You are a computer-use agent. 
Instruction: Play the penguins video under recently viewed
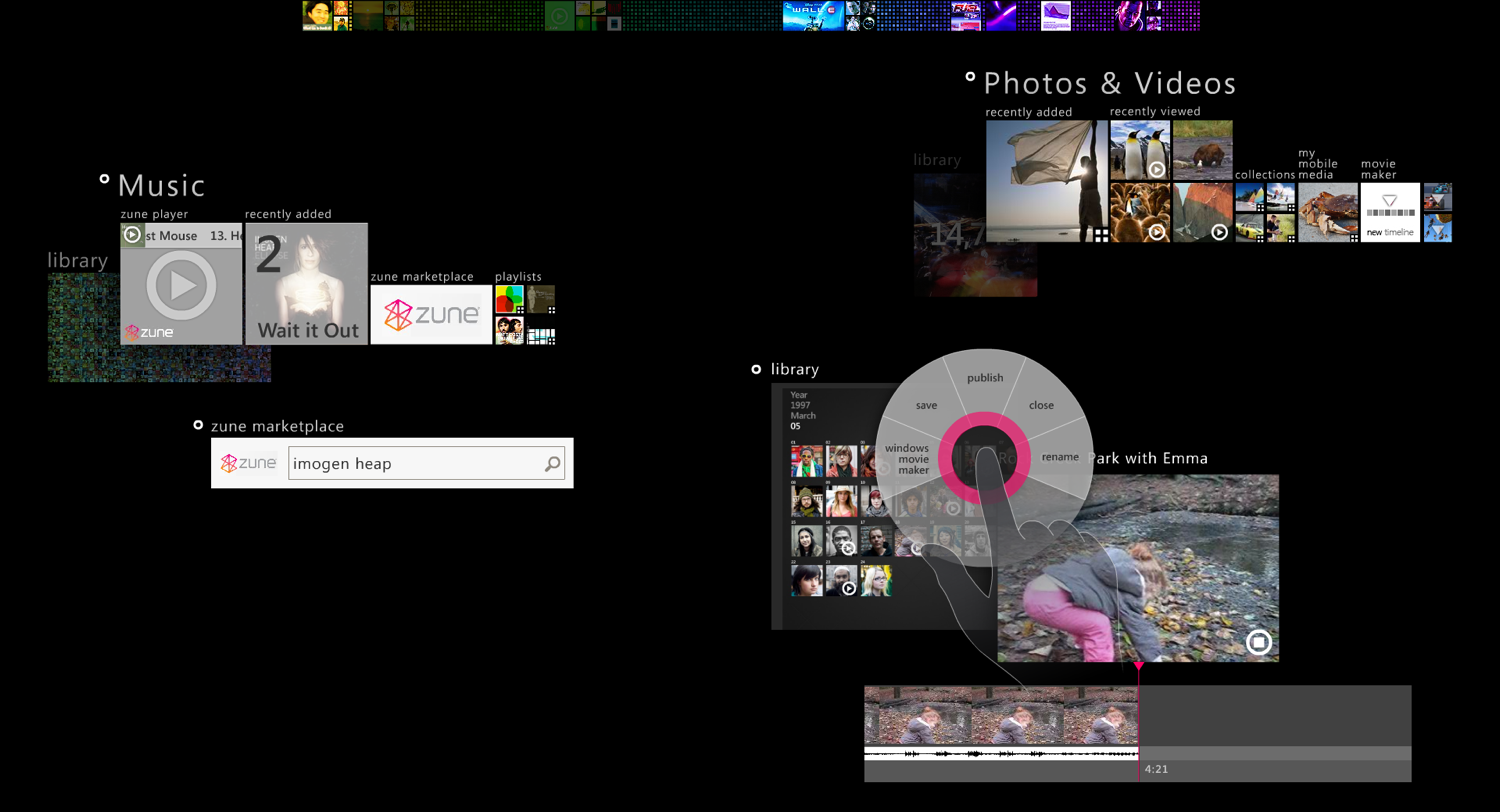(1159, 167)
